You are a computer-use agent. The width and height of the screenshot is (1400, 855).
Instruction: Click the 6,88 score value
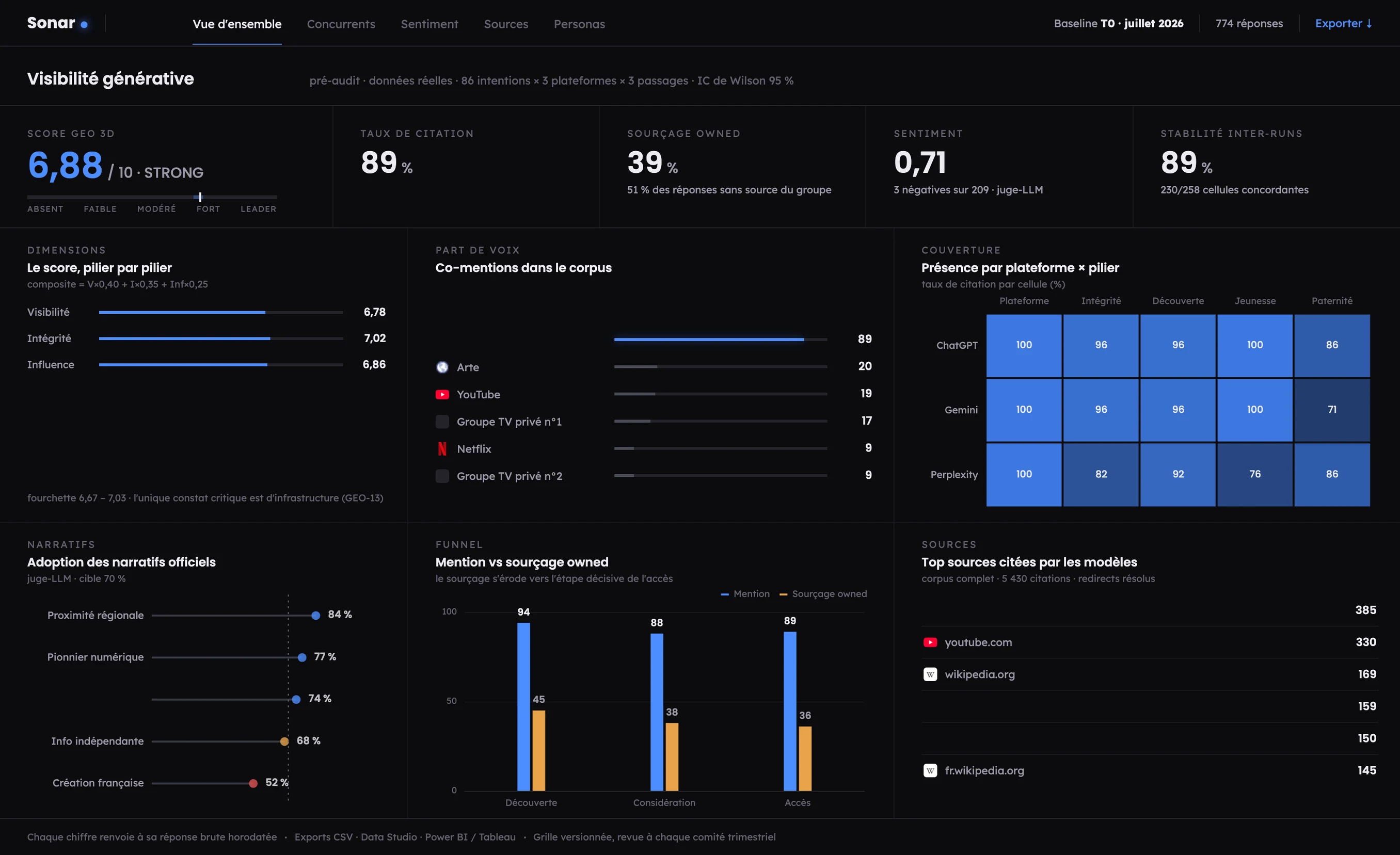coord(66,165)
